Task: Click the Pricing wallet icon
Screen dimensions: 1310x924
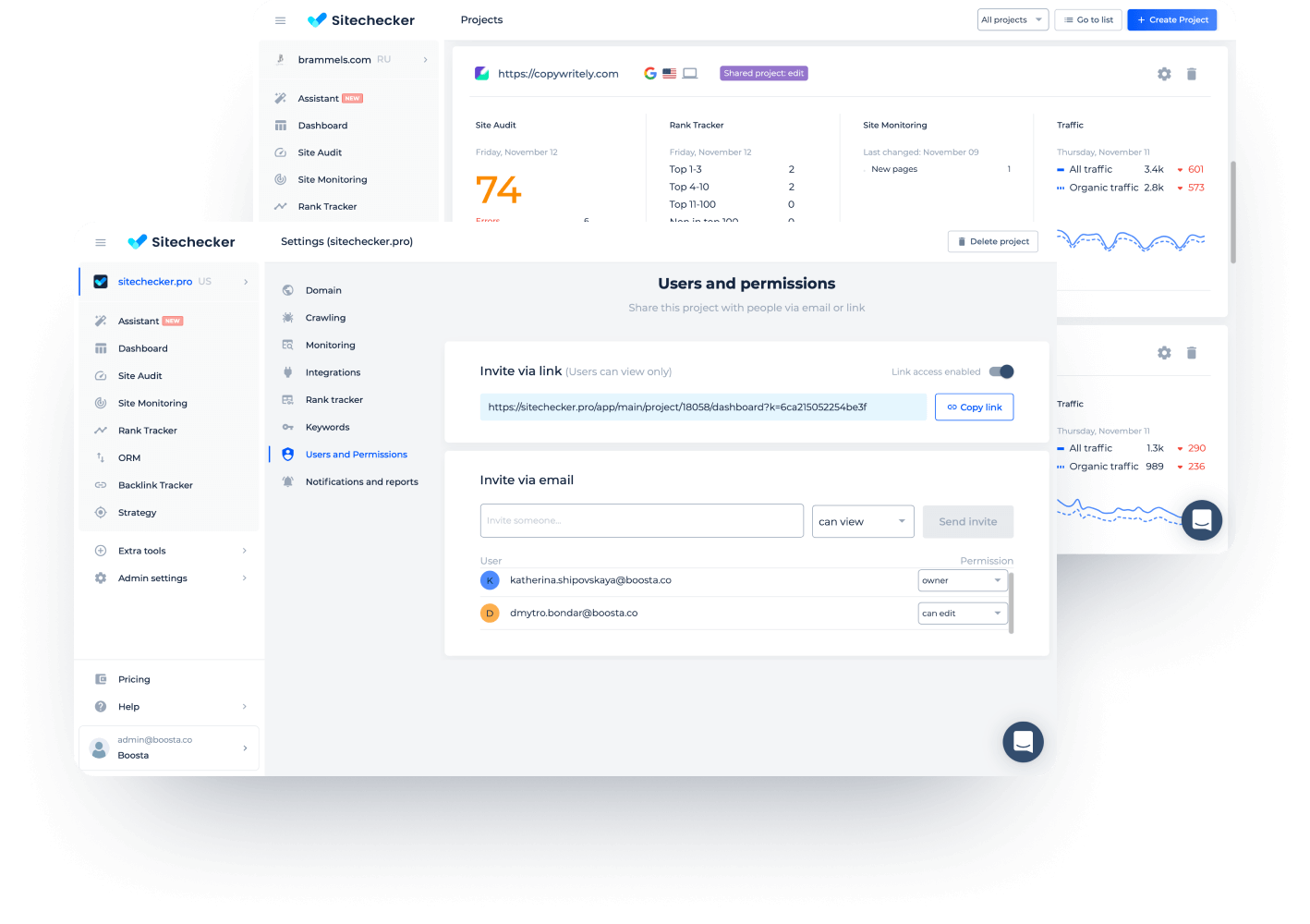Action: point(101,679)
